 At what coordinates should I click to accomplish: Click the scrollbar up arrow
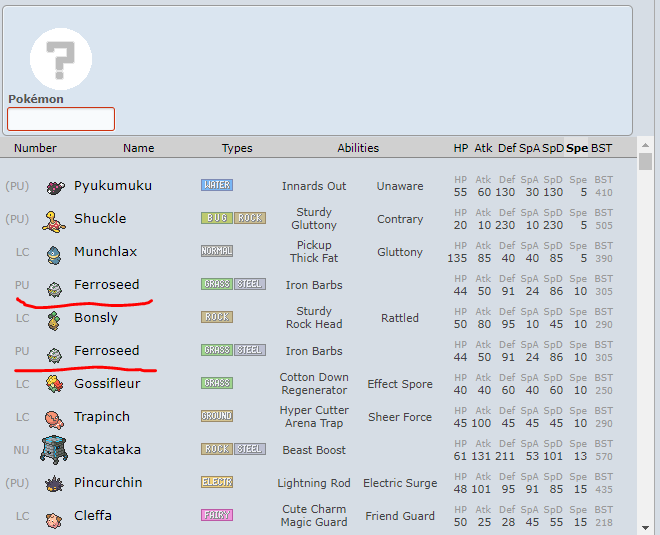(x=645, y=145)
